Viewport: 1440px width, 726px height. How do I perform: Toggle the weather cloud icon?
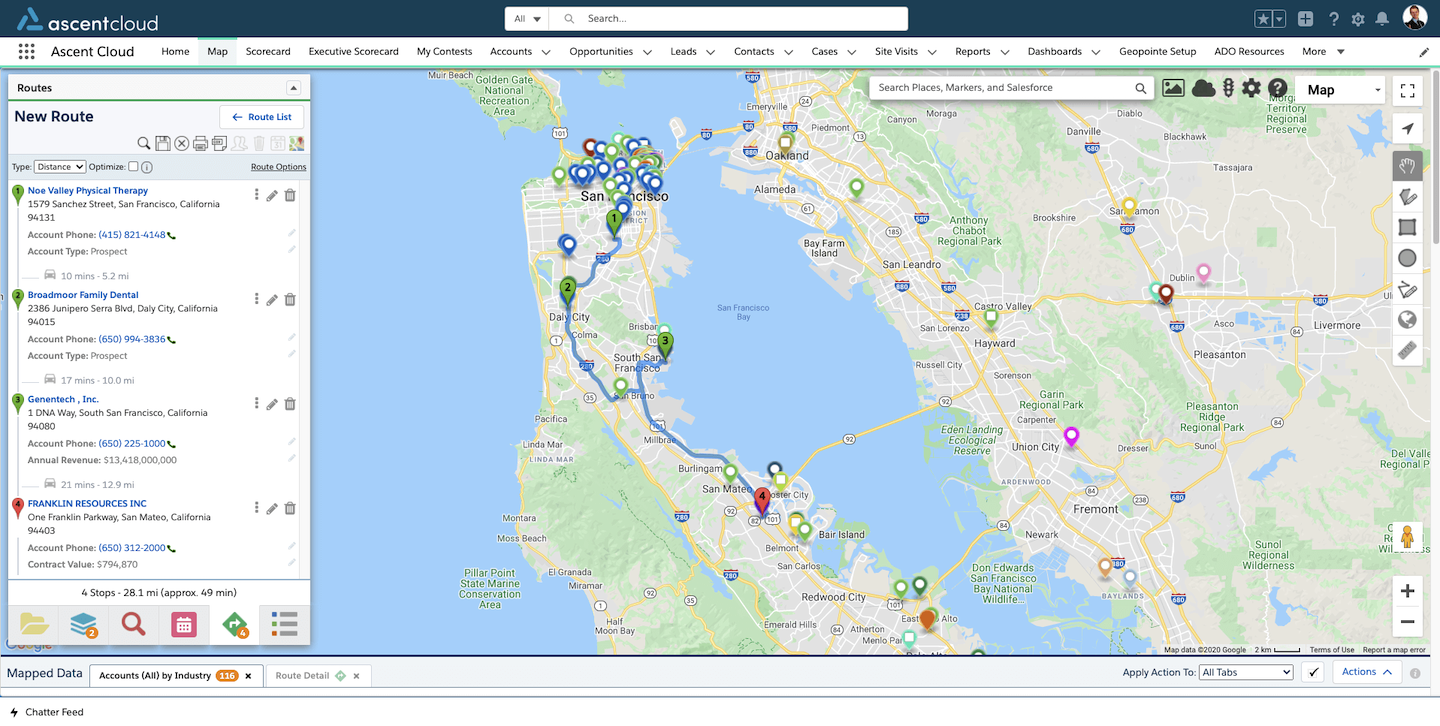click(x=1203, y=88)
